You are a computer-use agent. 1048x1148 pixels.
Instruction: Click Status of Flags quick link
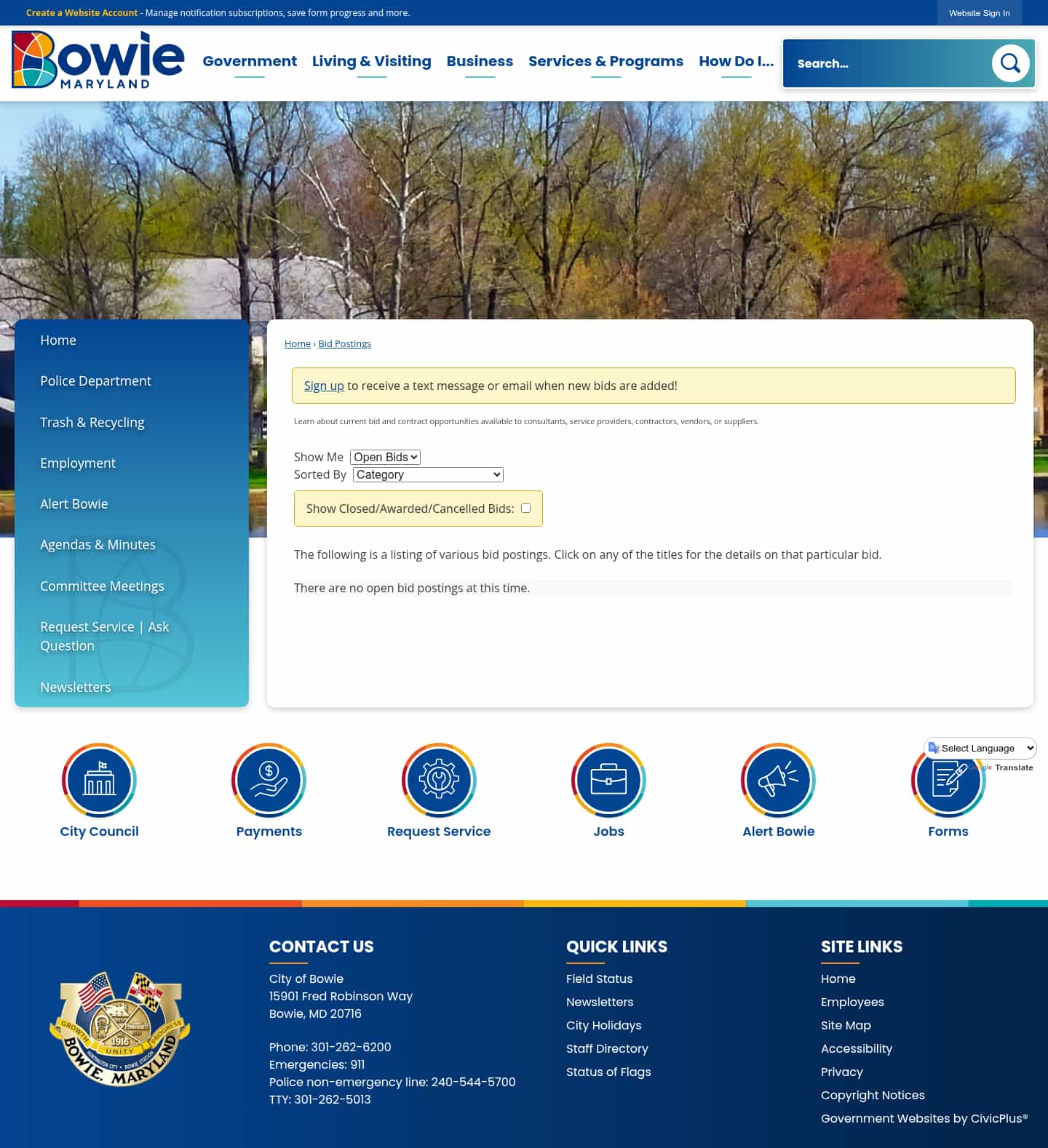[608, 1072]
